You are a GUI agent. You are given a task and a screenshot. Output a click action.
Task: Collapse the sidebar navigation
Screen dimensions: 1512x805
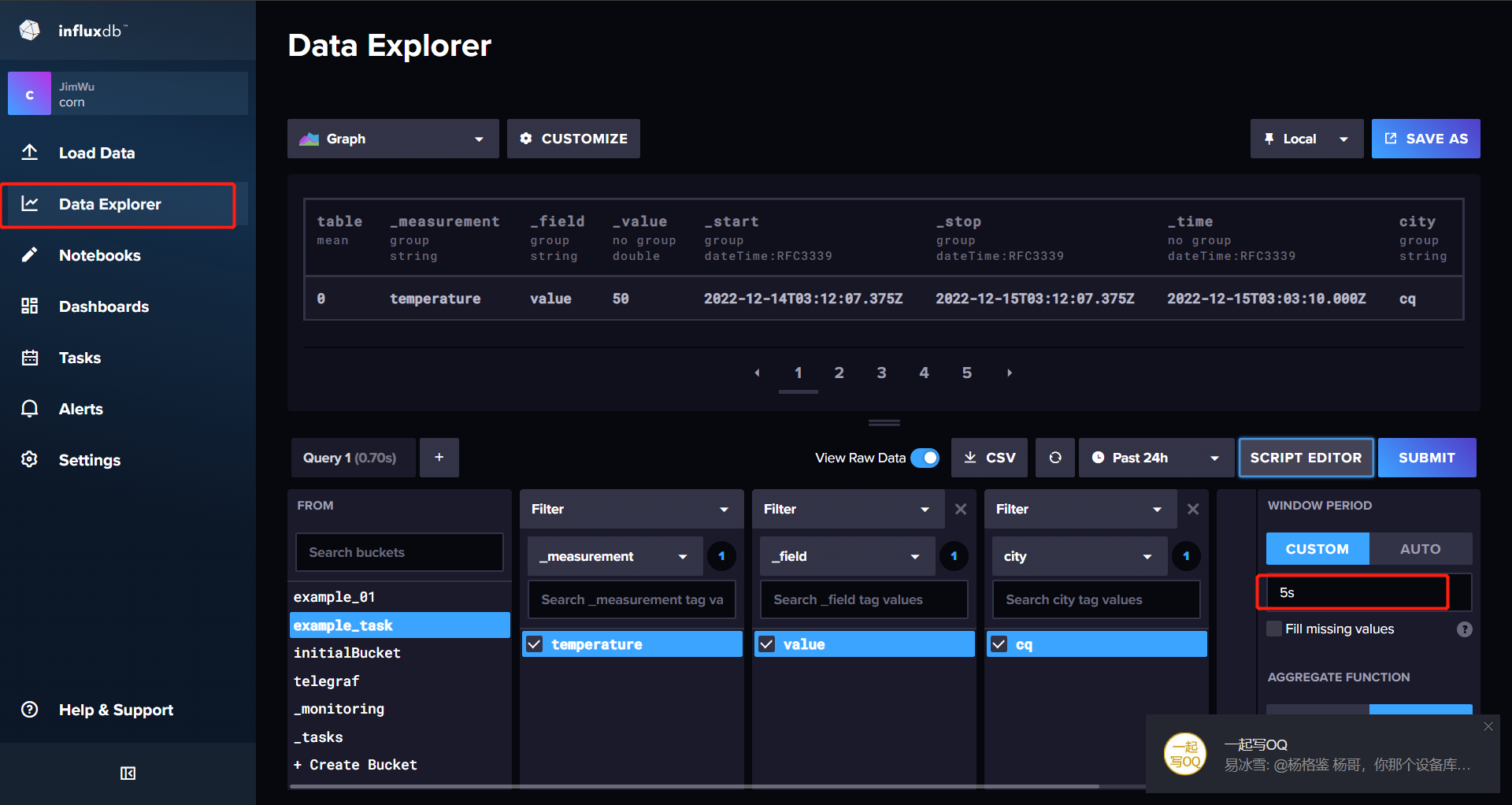[x=128, y=773]
